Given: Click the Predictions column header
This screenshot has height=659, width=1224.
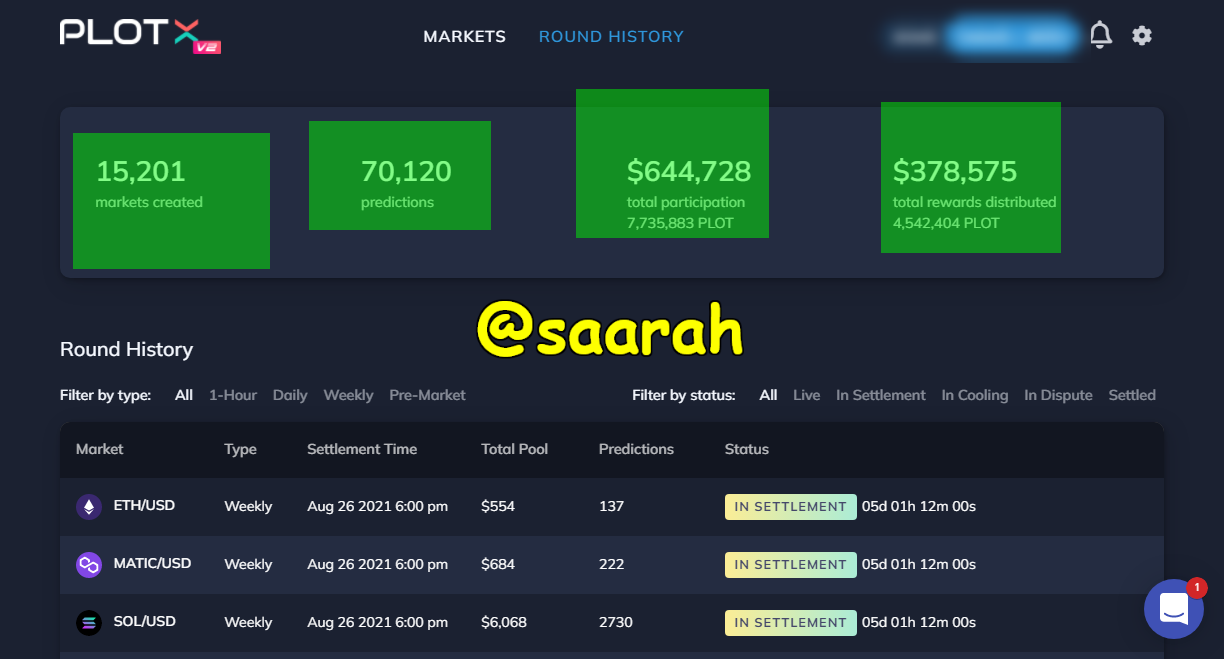Looking at the screenshot, I should click(636, 449).
